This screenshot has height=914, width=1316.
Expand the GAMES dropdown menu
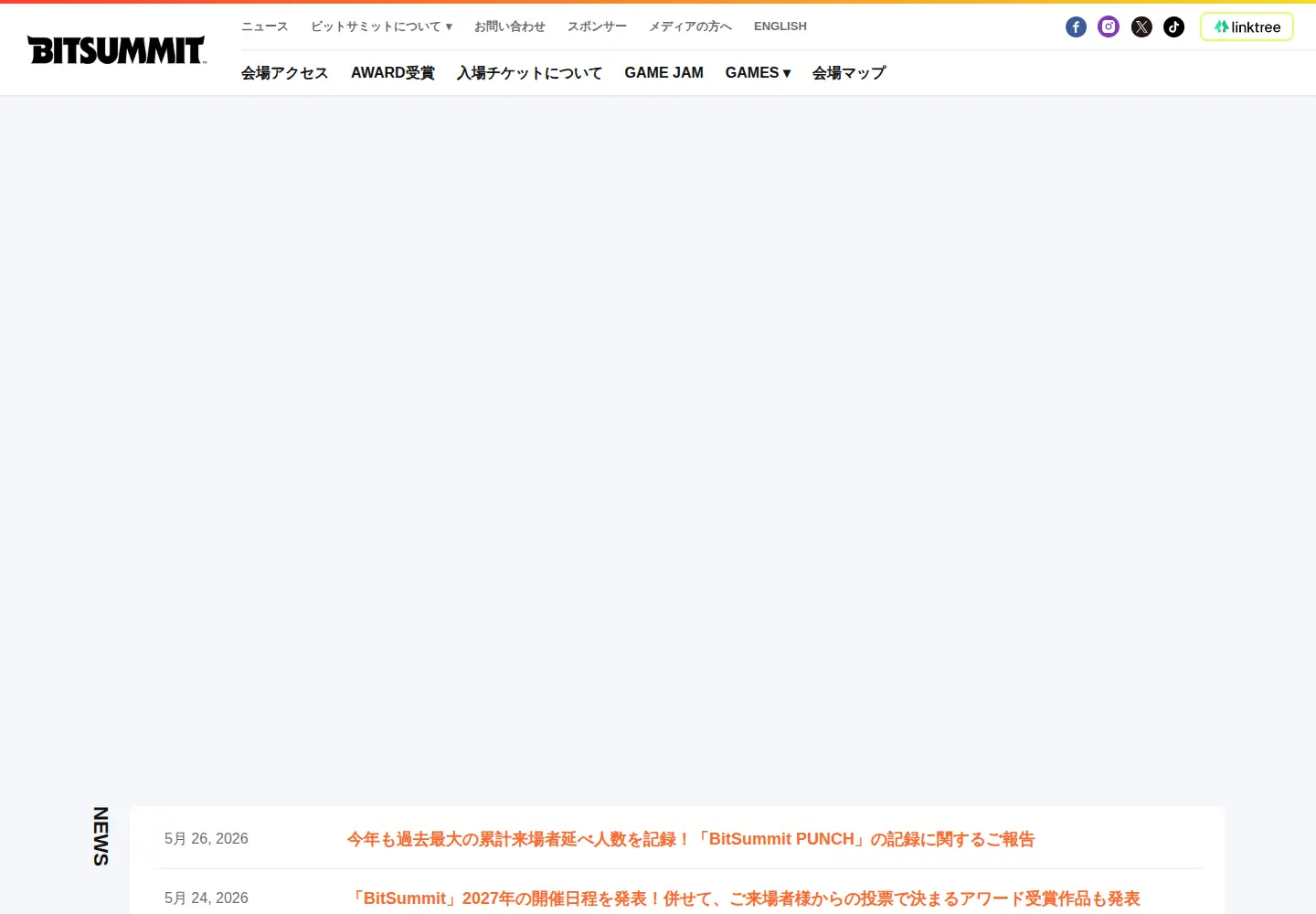pos(758,73)
